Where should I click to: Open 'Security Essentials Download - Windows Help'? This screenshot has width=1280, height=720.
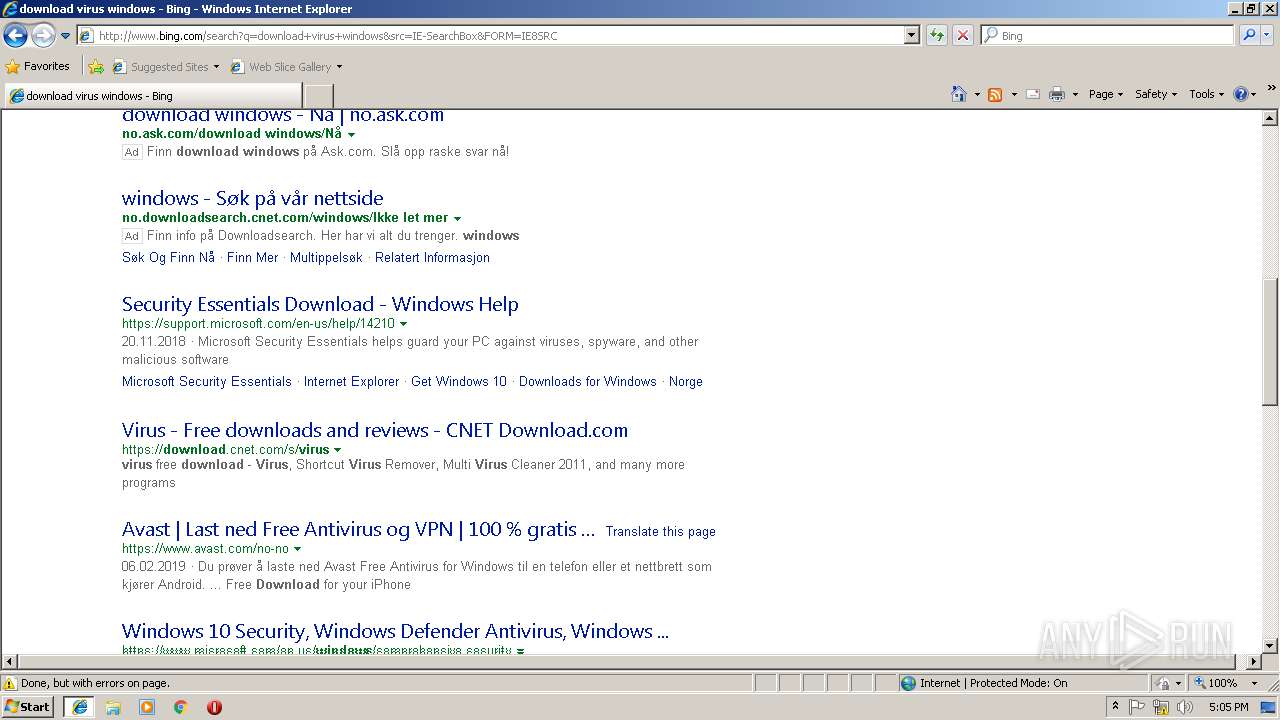320,304
